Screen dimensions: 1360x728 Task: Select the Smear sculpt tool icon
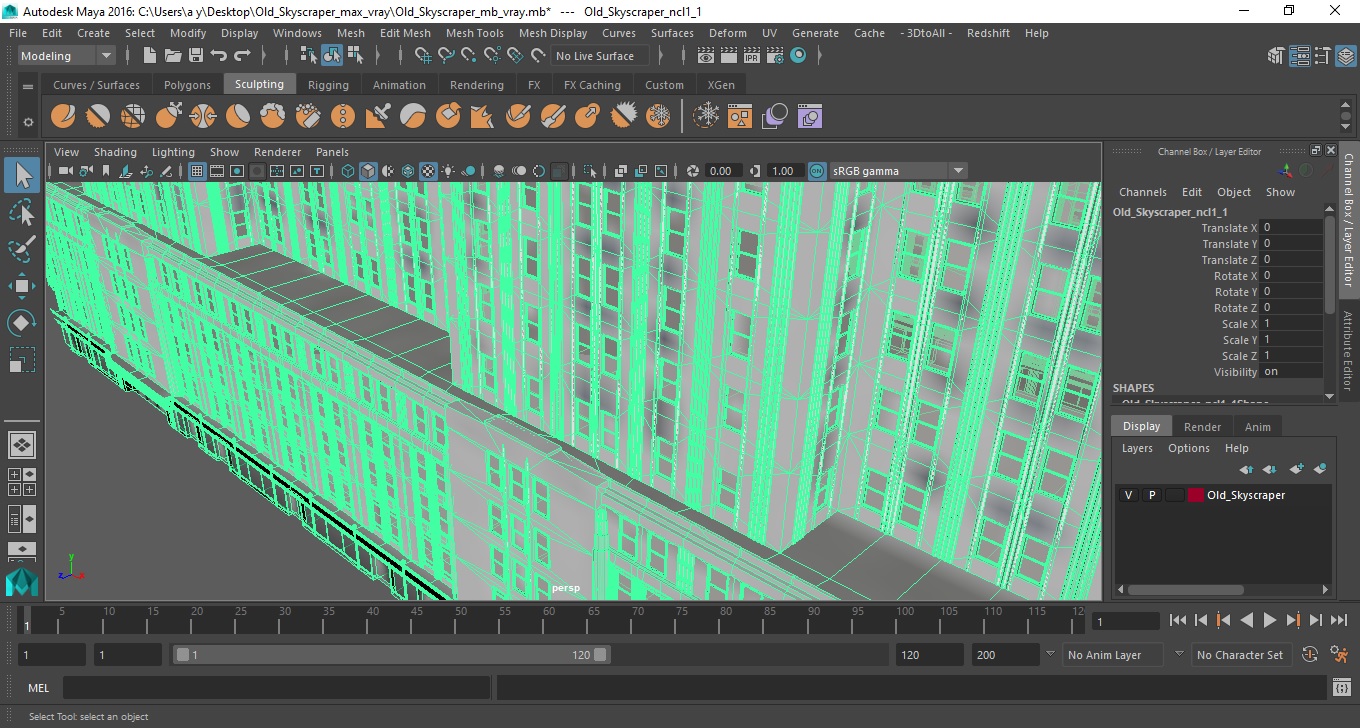coord(553,117)
